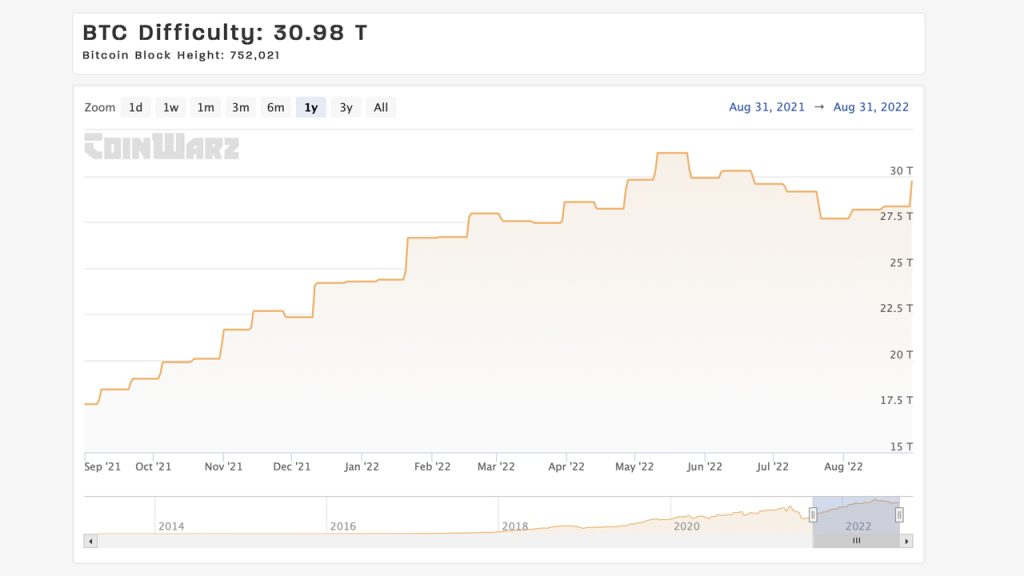Select the 6m zoom preset
This screenshot has width=1024, height=576.
[x=274, y=107]
